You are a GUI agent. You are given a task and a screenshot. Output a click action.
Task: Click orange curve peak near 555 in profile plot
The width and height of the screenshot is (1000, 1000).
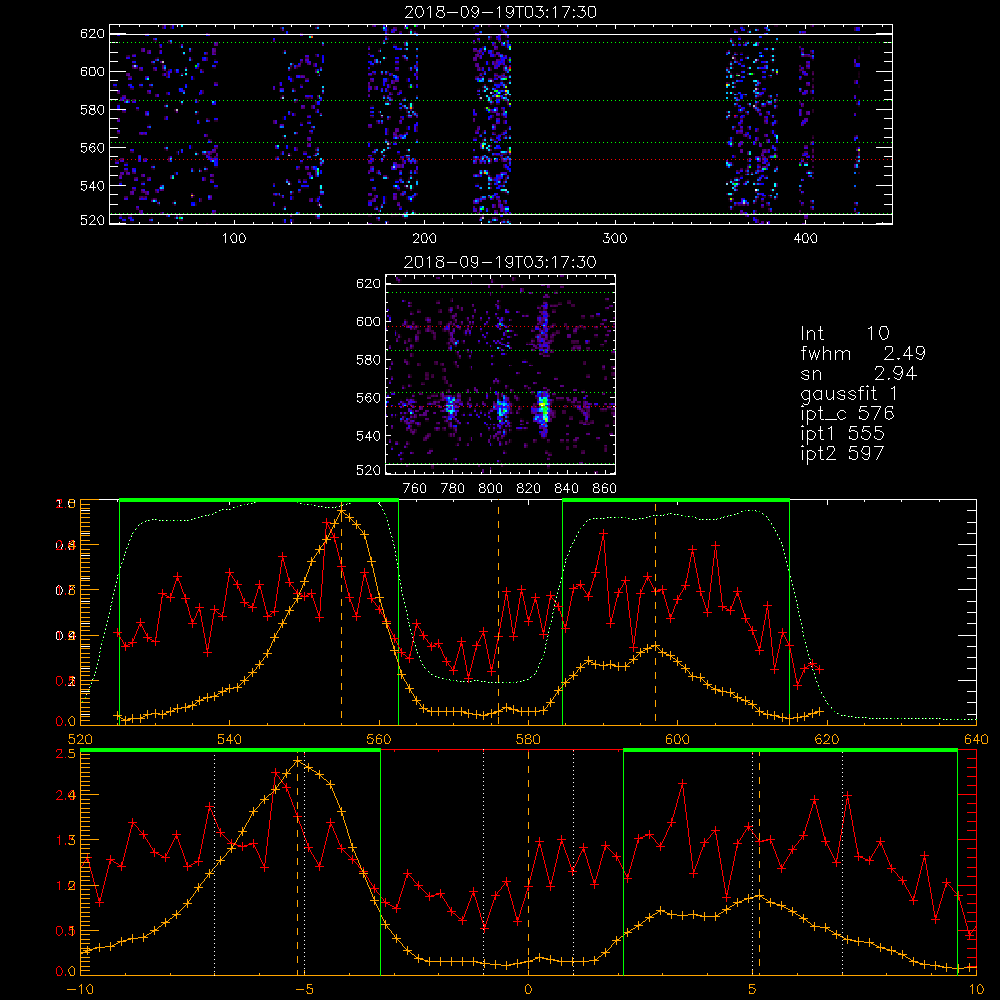342,510
